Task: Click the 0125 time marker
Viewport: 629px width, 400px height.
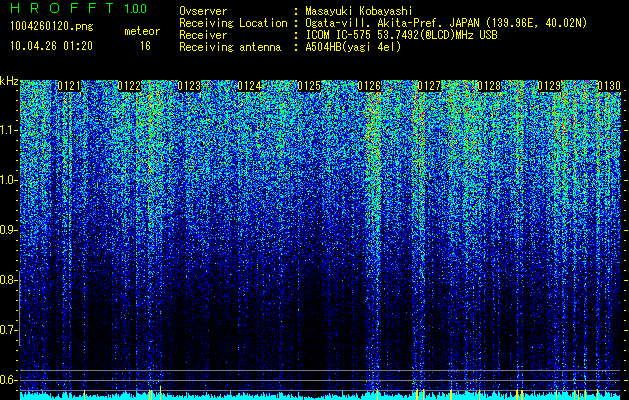Action: [309, 86]
